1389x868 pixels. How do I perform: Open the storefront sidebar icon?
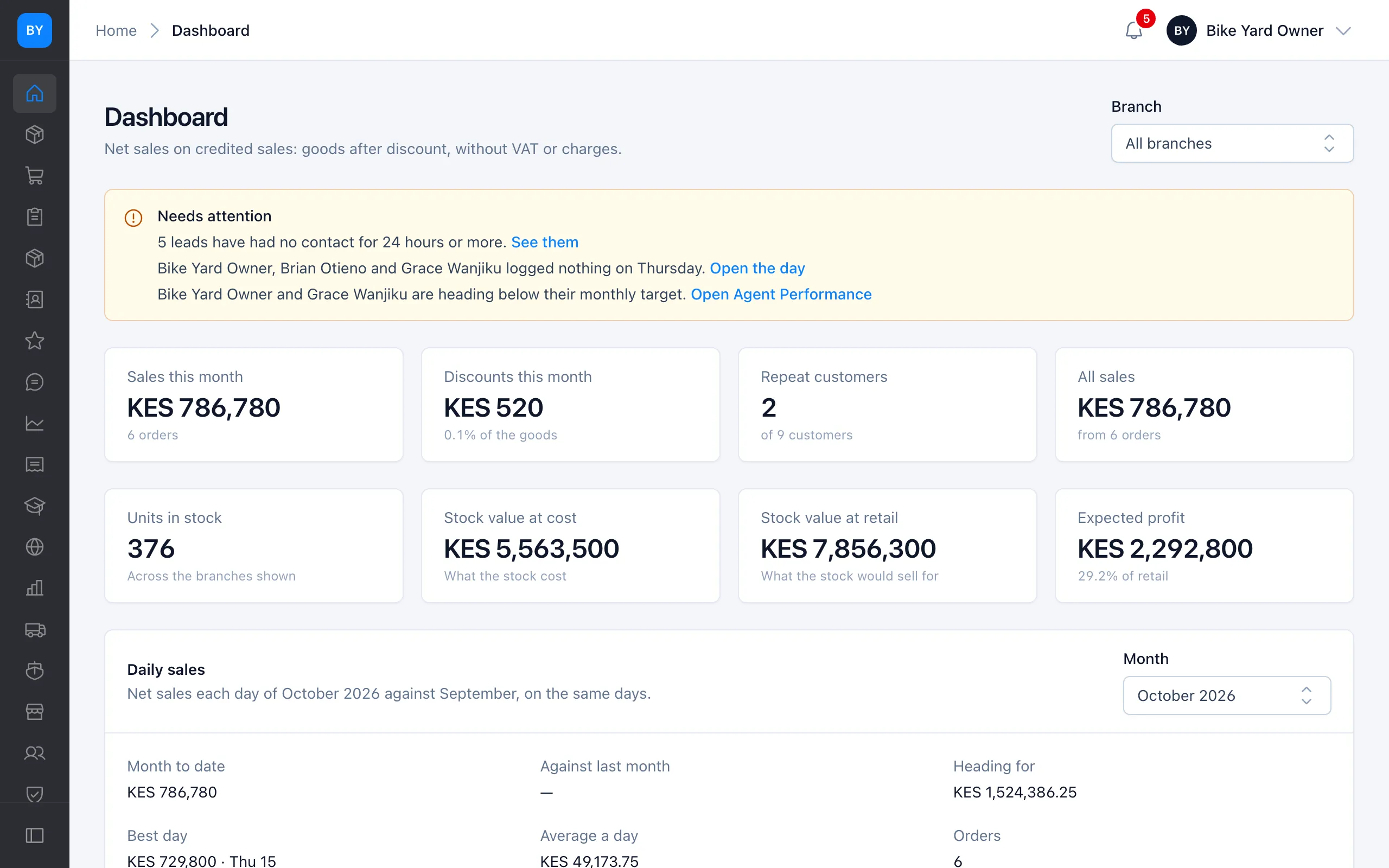coord(34,712)
